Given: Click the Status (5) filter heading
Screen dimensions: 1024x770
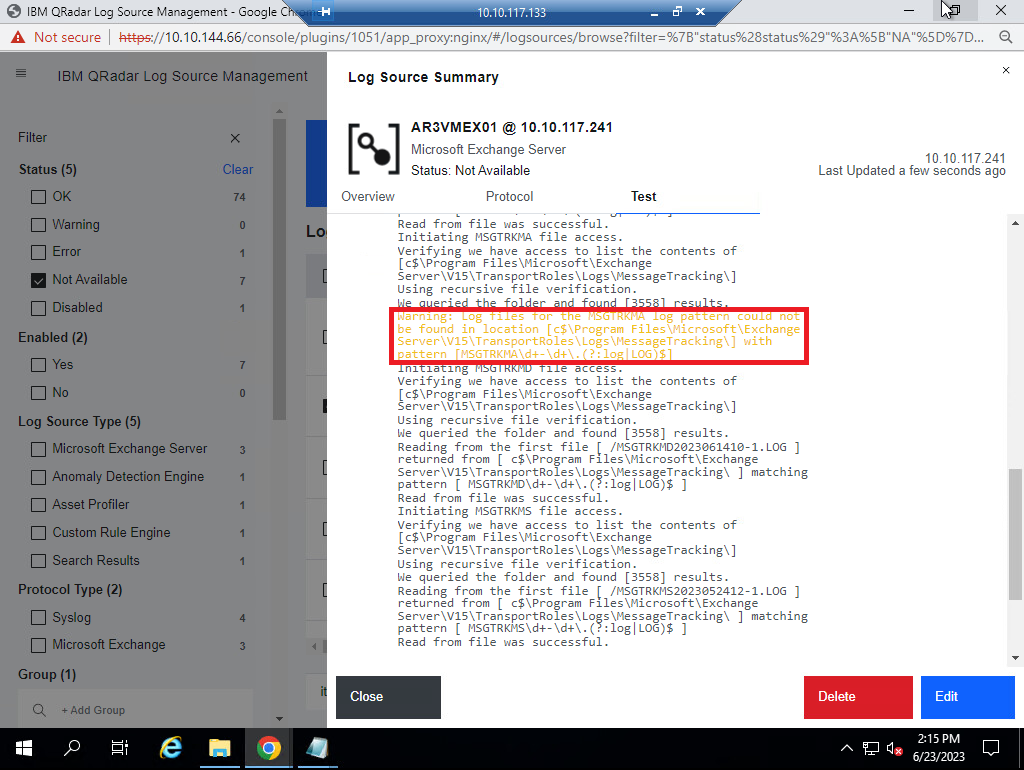Looking at the screenshot, I should click(48, 169).
